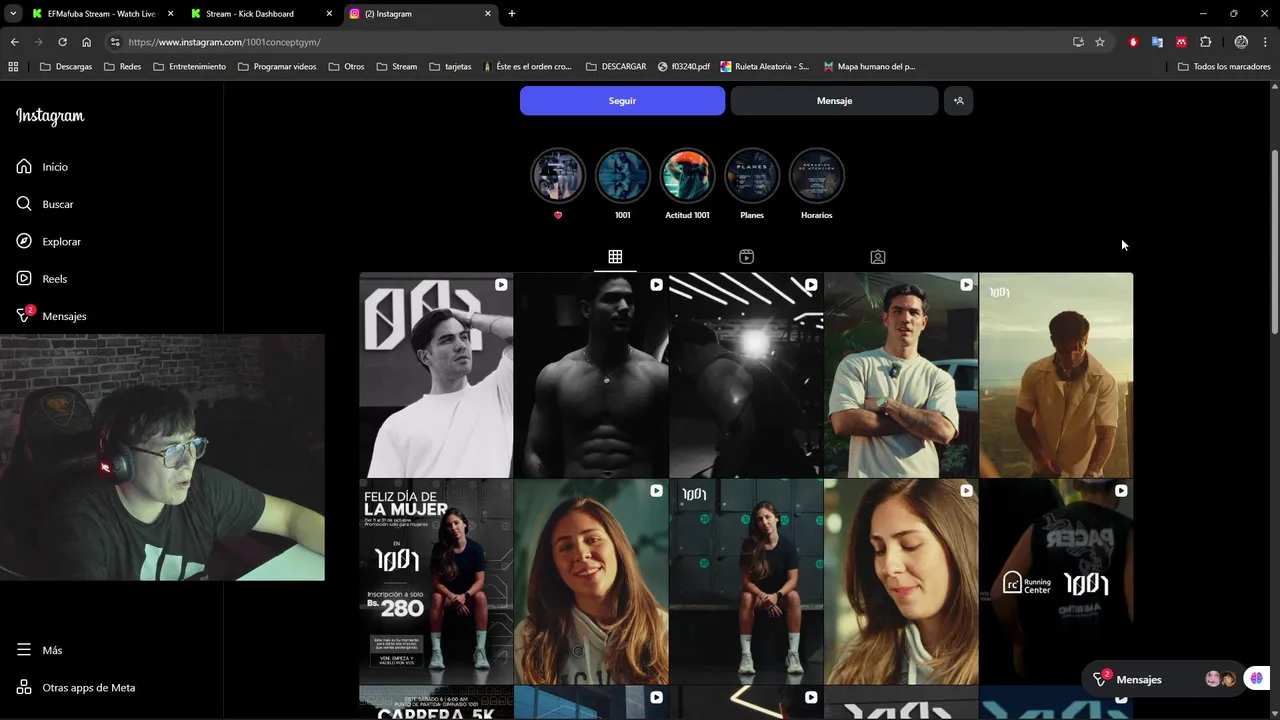The image size is (1280, 720).
Task: Click the Instagram logo
Action: (x=50, y=116)
